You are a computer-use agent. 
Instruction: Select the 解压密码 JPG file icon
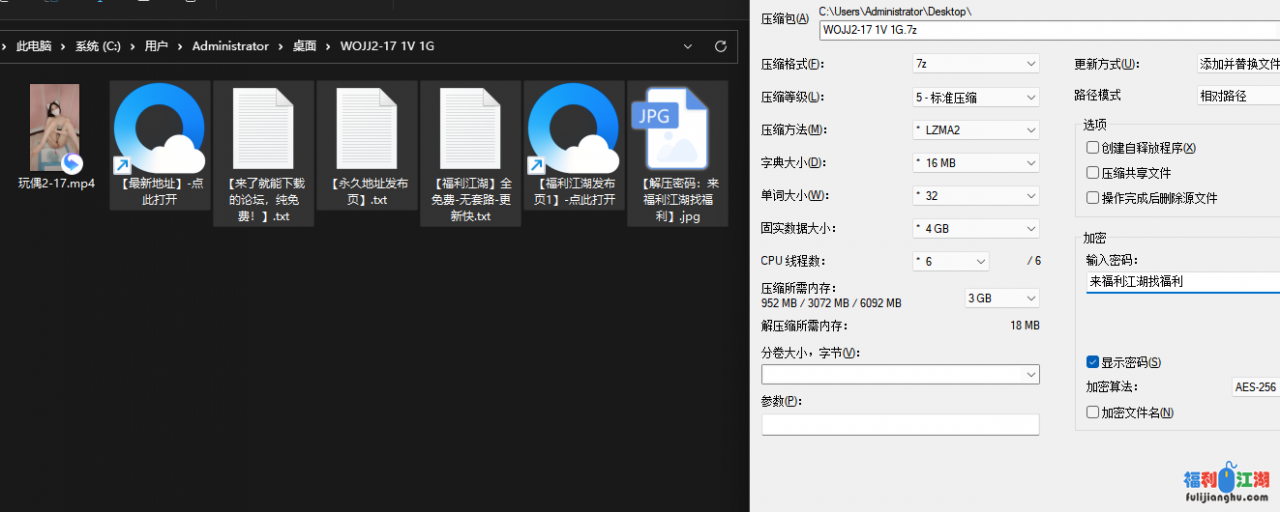(678, 130)
